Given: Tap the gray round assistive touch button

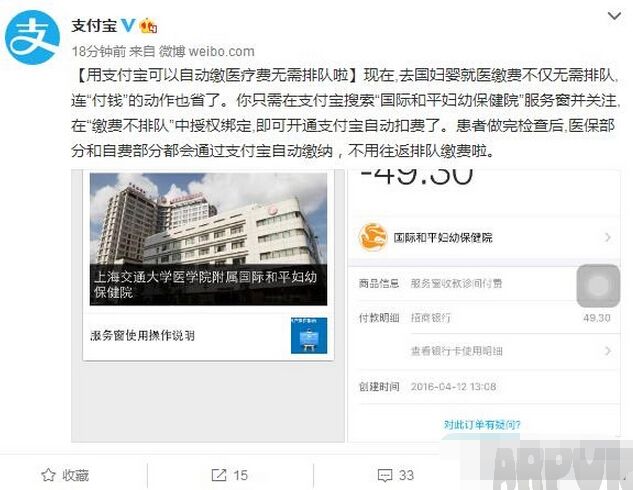Looking at the screenshot, I should coord(598,286).
